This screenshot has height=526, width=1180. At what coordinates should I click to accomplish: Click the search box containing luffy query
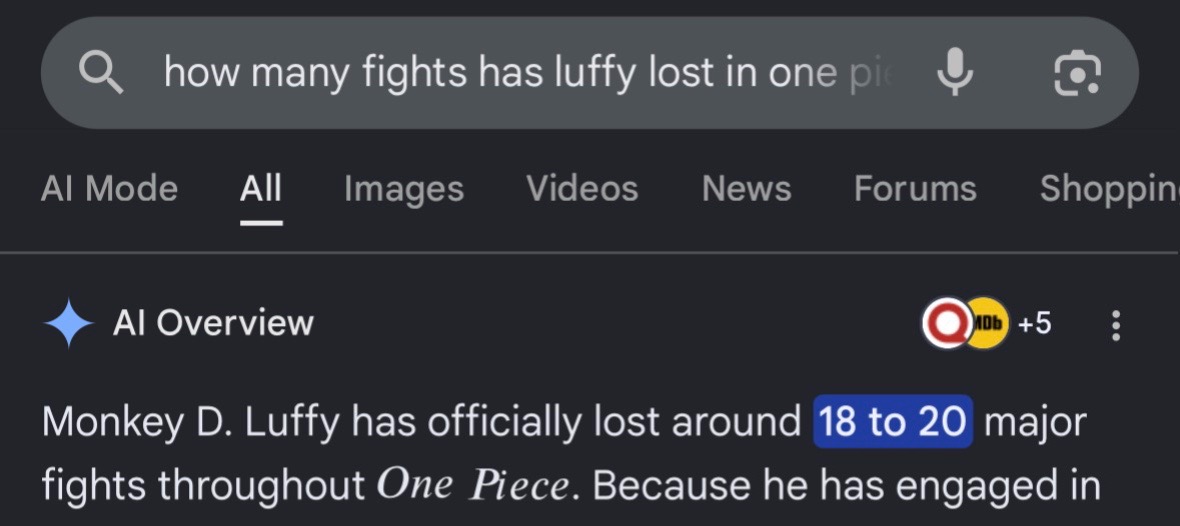(x=589, y=73)
